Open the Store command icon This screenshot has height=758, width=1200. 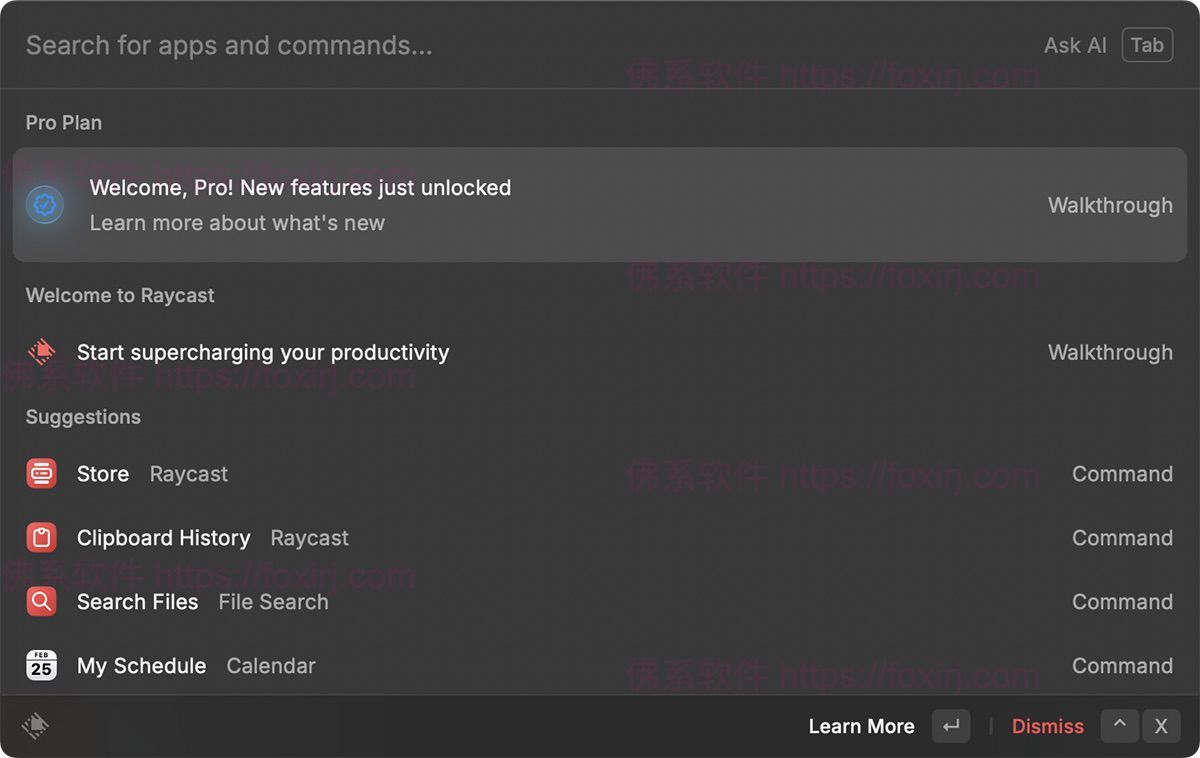pos(42,474)
